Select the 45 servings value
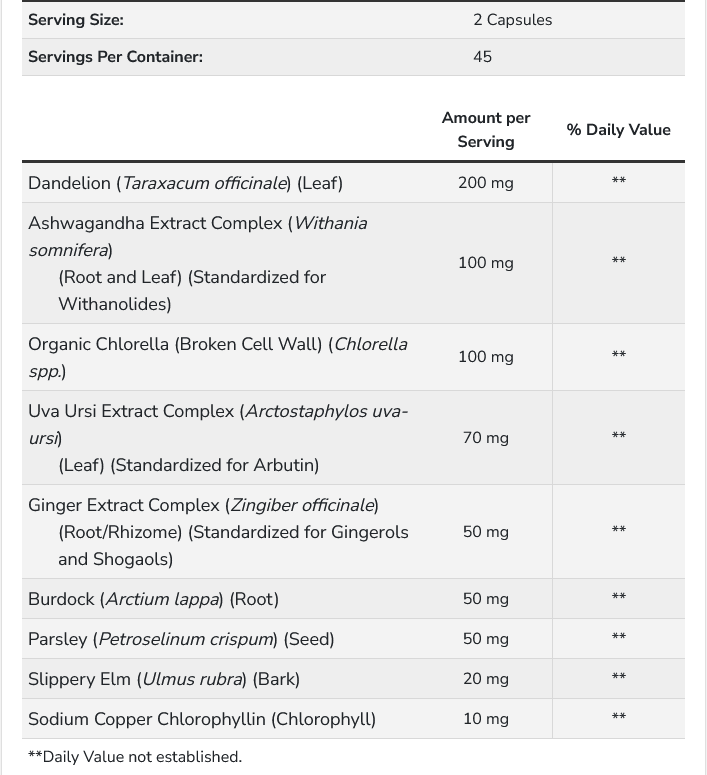 click(482, 57)
